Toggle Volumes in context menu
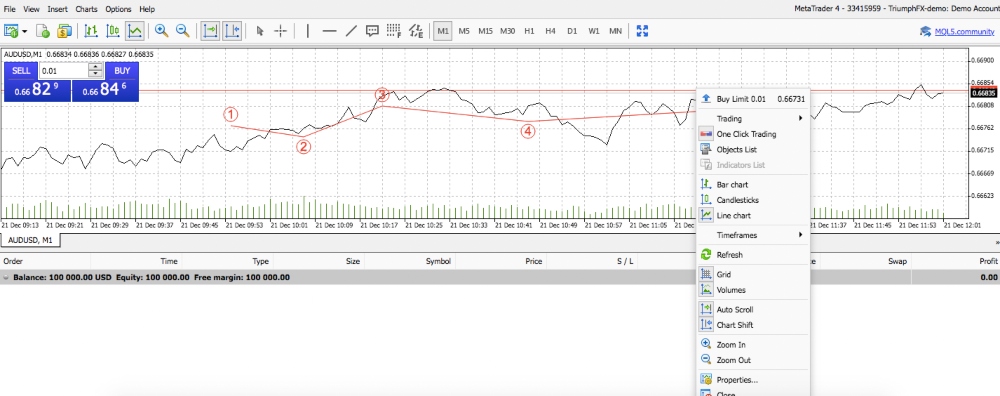This screenshot has width=1000, height=396. 753,290
